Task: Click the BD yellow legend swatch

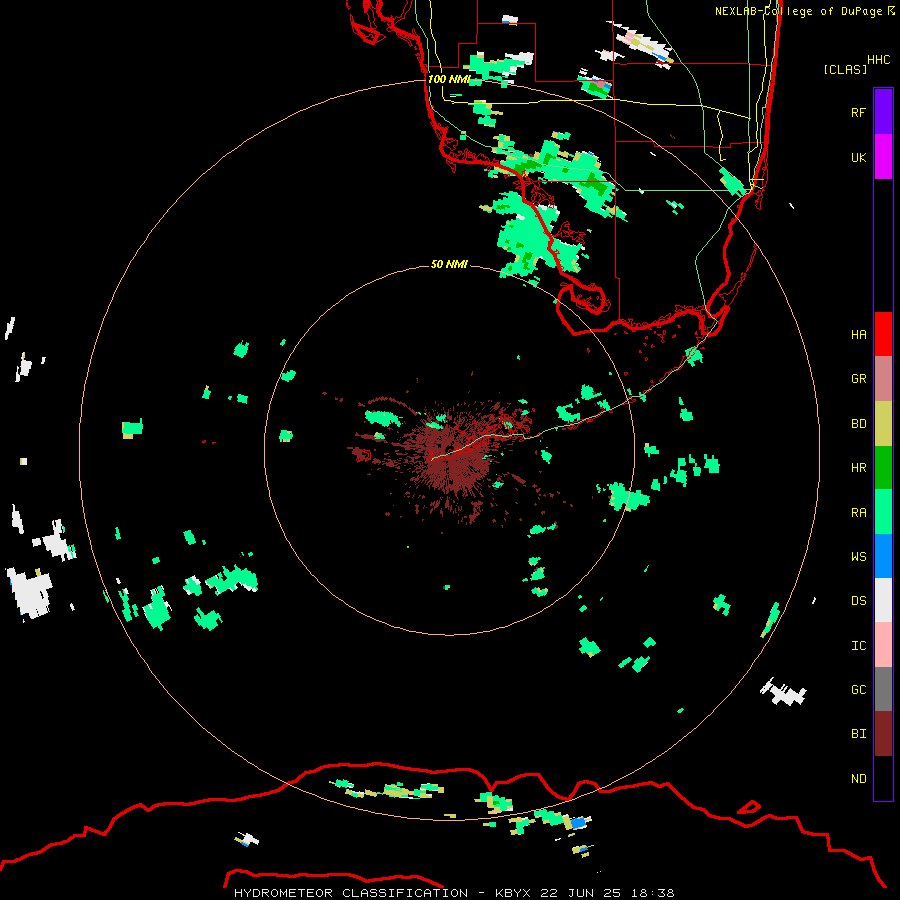Action: click(883, 424)
